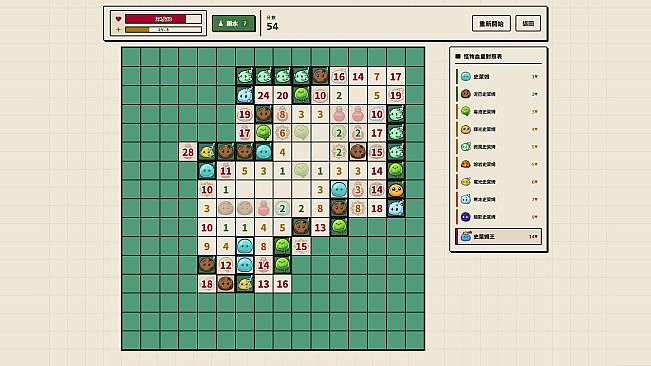Reveal the hidden tile left of the 28 tile

[x=169, y=152]
